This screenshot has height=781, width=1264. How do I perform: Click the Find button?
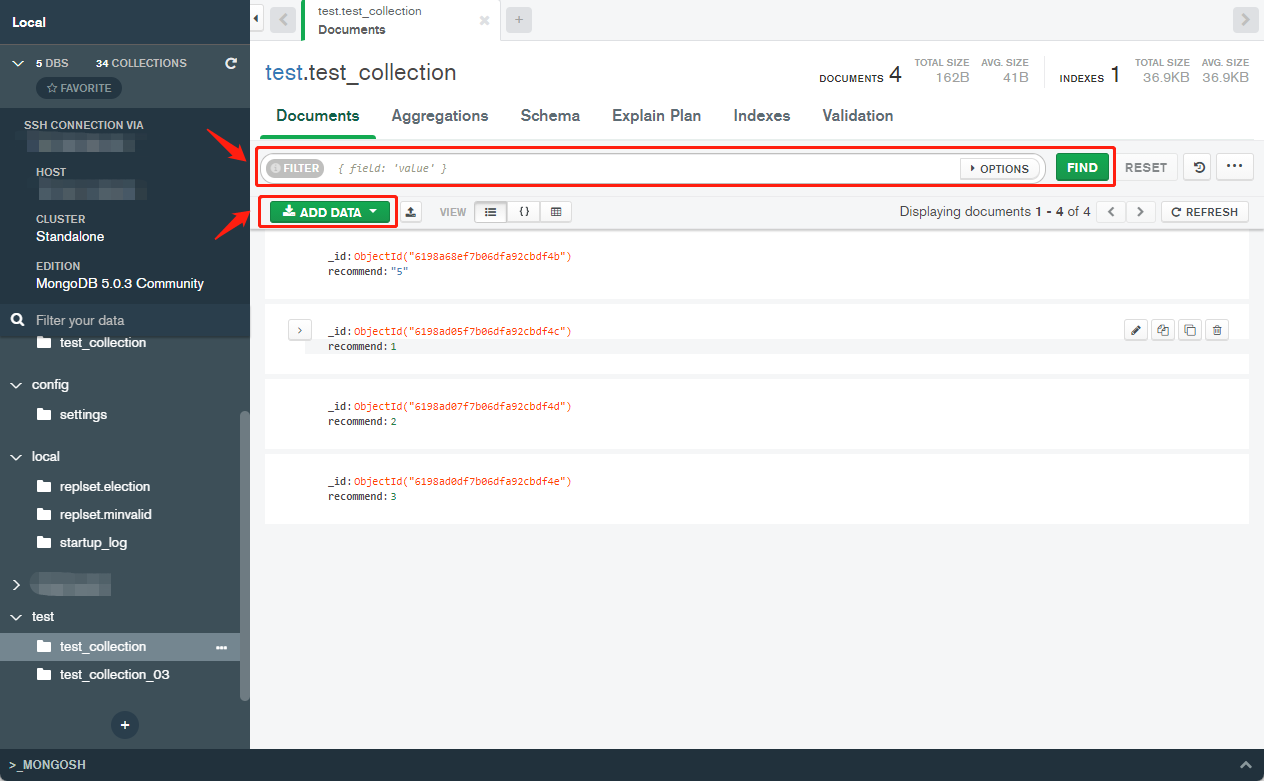coord(1082,167)
